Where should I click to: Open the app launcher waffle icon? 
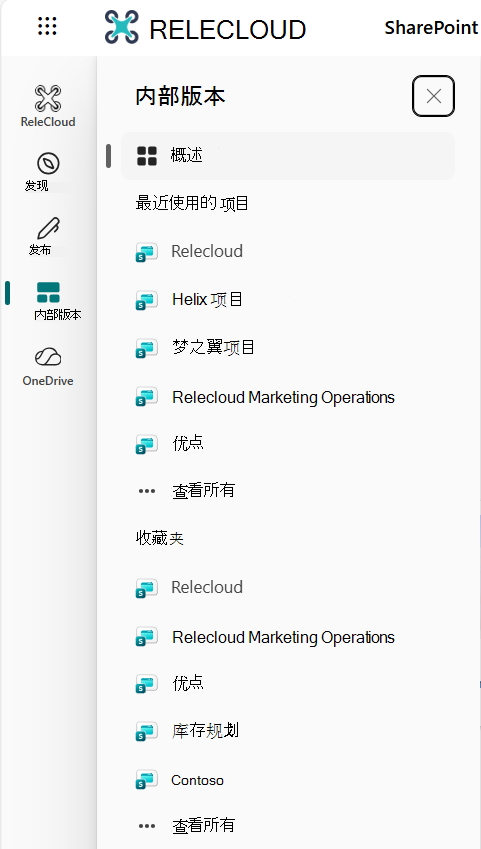[x=47, y=25]
